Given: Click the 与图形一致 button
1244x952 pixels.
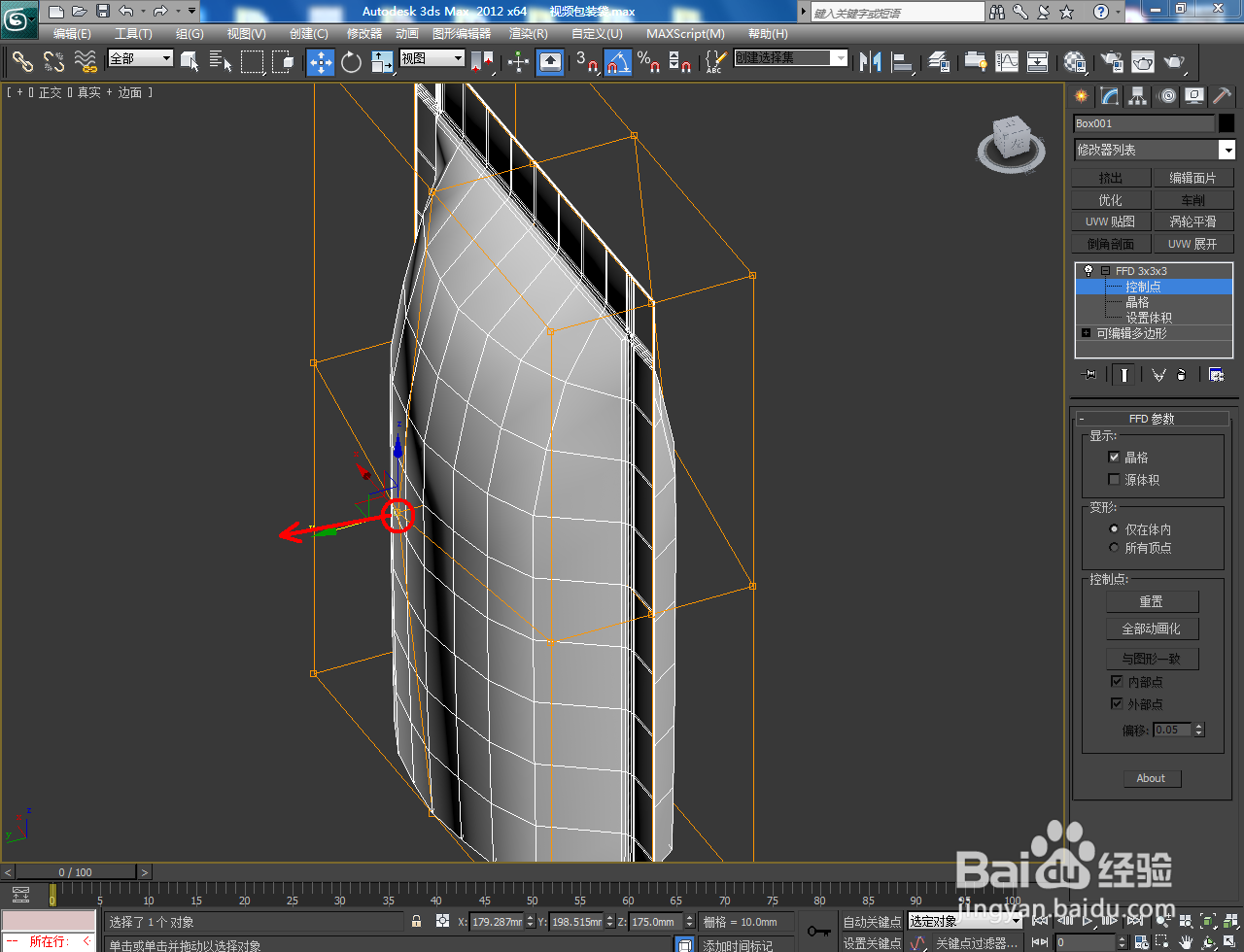Looking at the screenshot, I should tap(1152, 659).
